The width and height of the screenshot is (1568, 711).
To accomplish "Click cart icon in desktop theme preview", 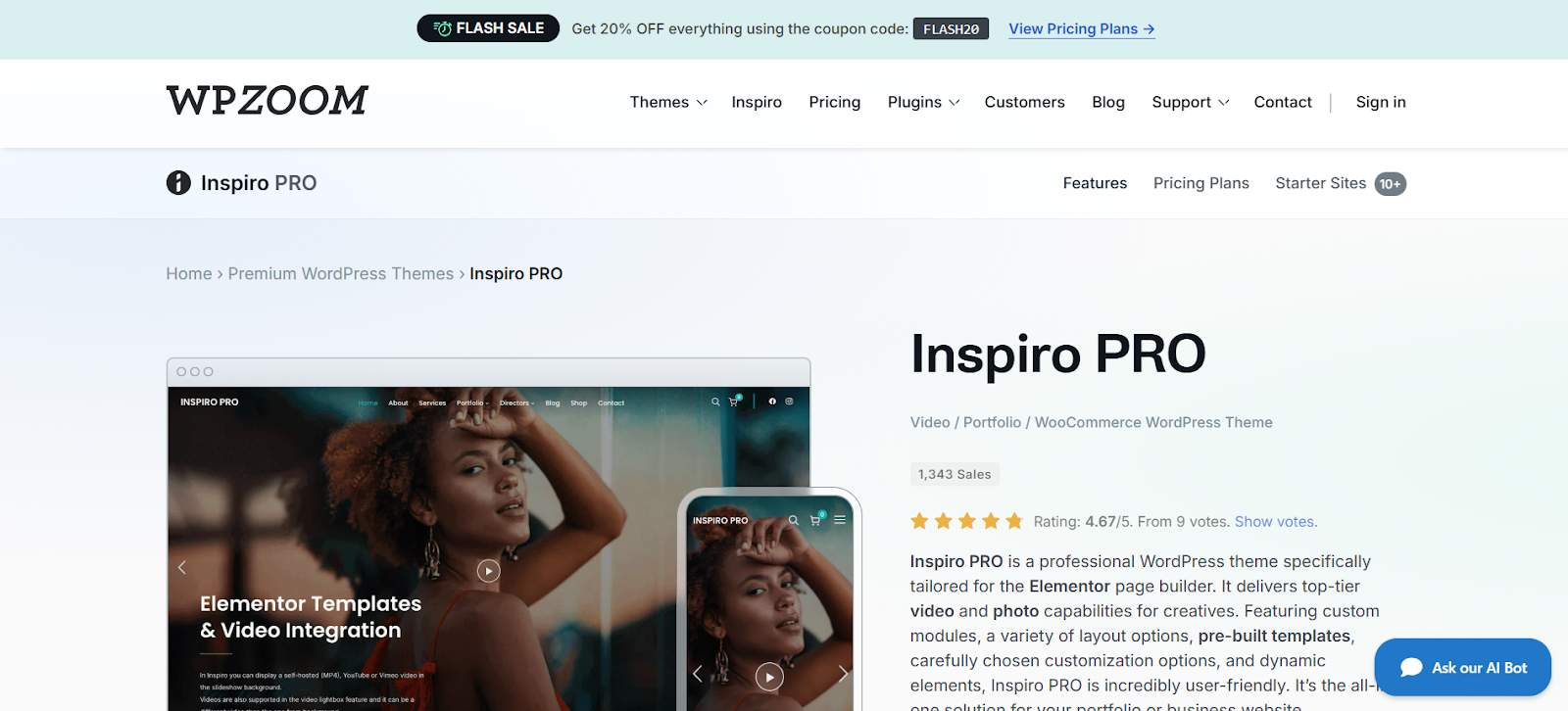I will [733, 402].
